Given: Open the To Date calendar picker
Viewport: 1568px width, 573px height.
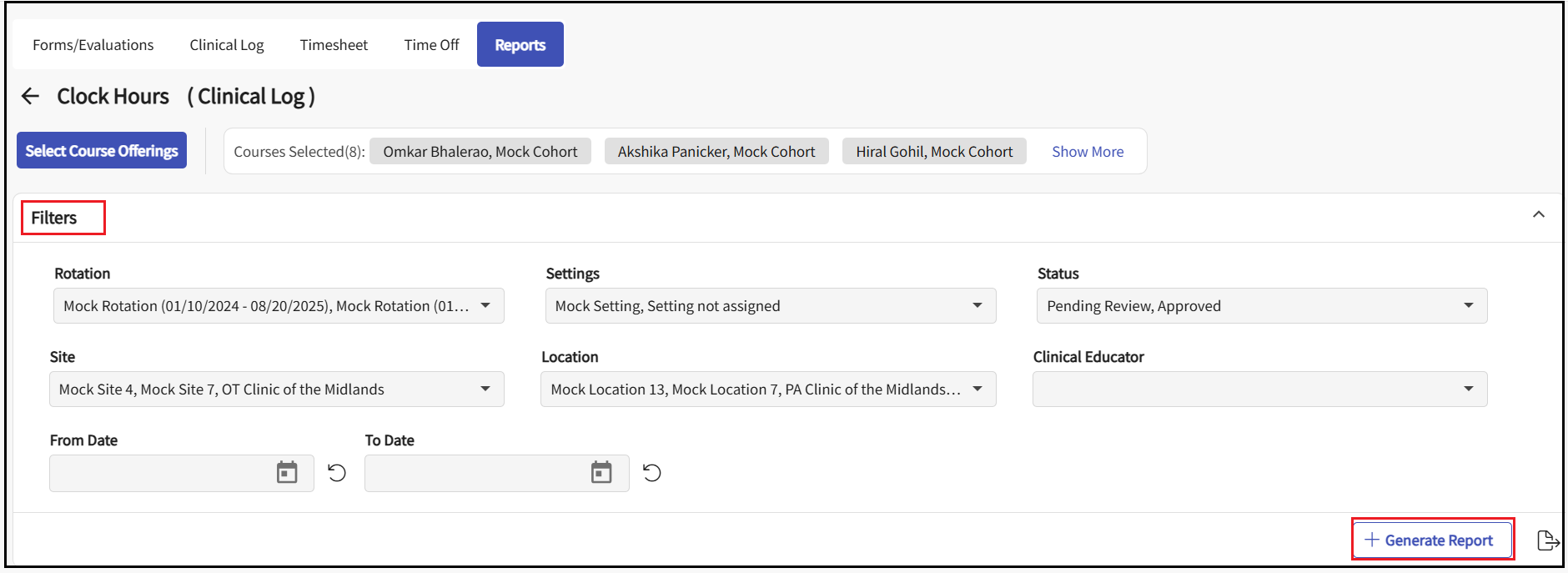Looking at the screenshot, I should (601, 473).
